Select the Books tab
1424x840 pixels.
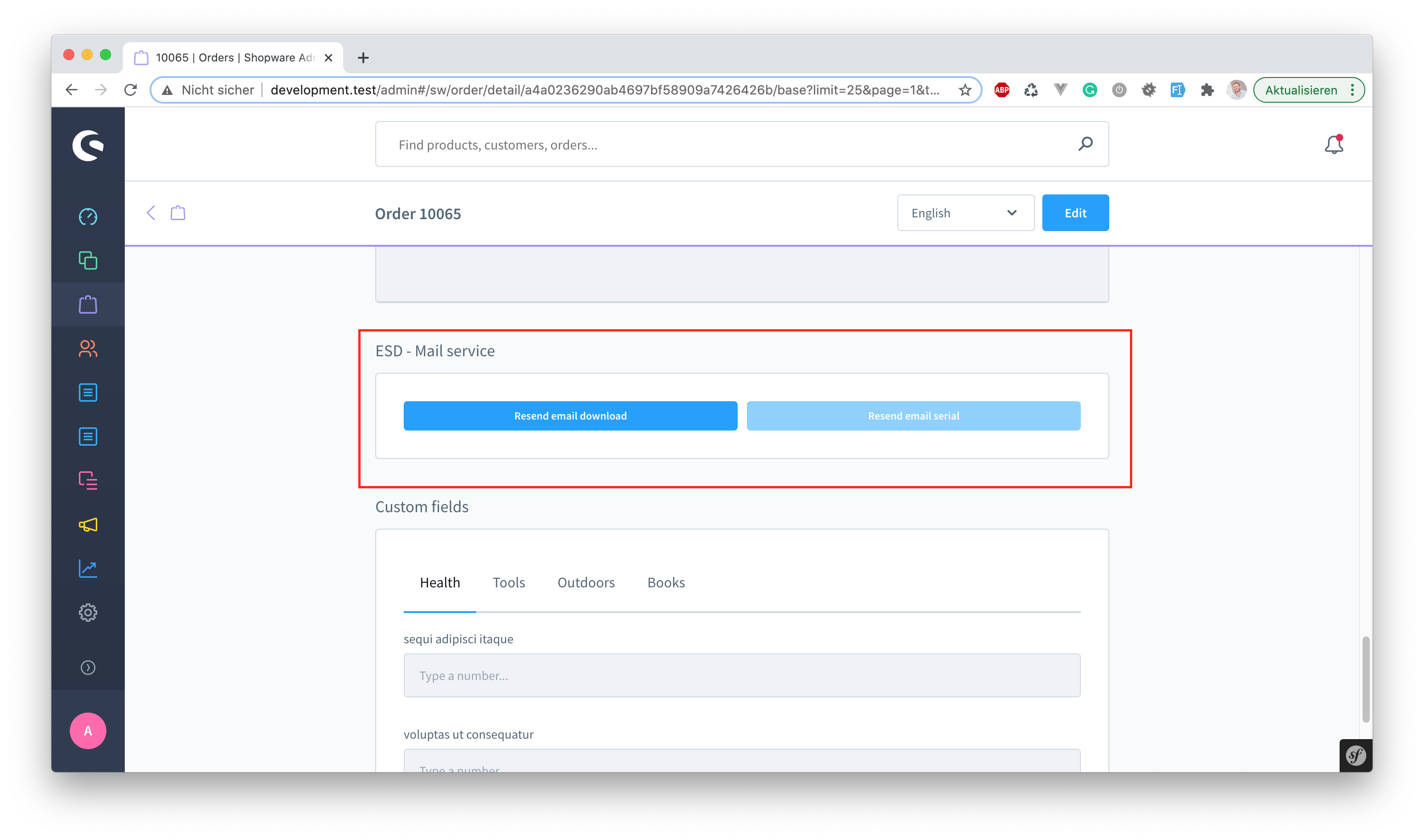pyautogui.click(x=666, y=582)
